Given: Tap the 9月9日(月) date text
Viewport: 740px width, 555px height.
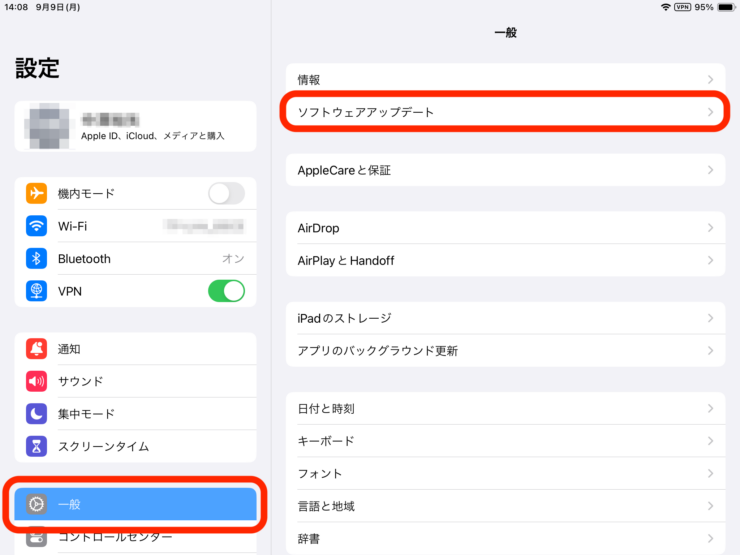Looking at the screenshot, I should [58, 7].
